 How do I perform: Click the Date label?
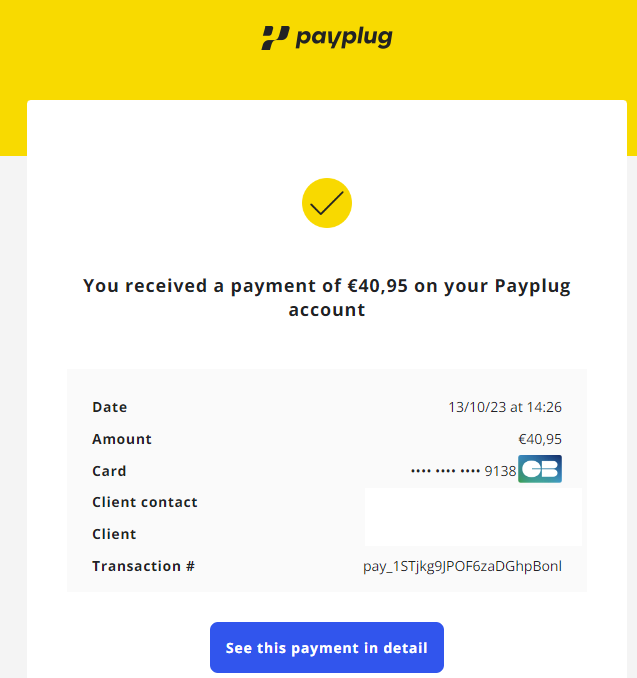point(110,407)
